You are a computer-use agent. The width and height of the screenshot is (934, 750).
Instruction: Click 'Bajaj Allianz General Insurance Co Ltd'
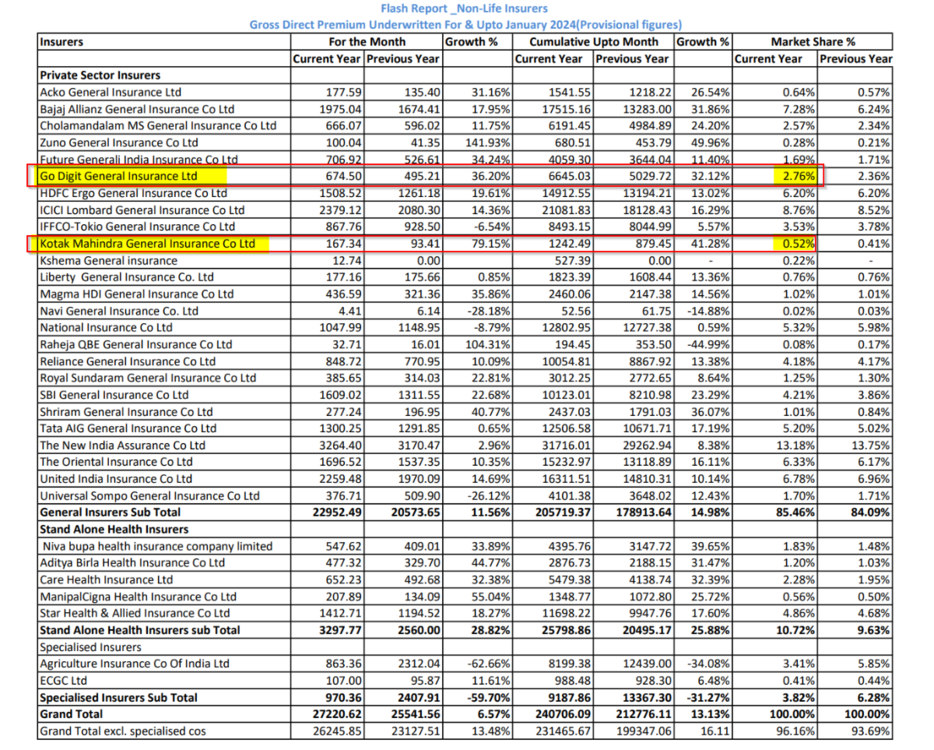pos(137,109)
